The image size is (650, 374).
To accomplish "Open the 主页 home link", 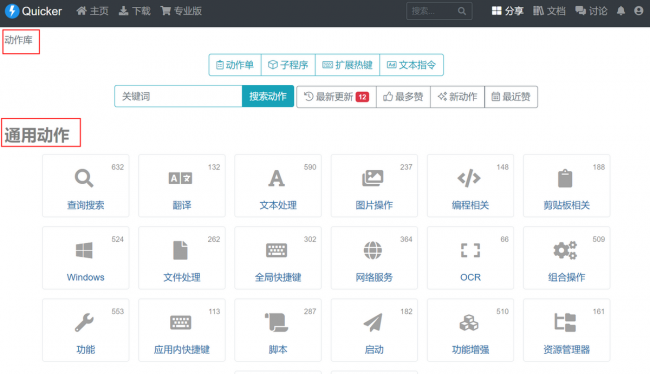I will tap(92, 11).
